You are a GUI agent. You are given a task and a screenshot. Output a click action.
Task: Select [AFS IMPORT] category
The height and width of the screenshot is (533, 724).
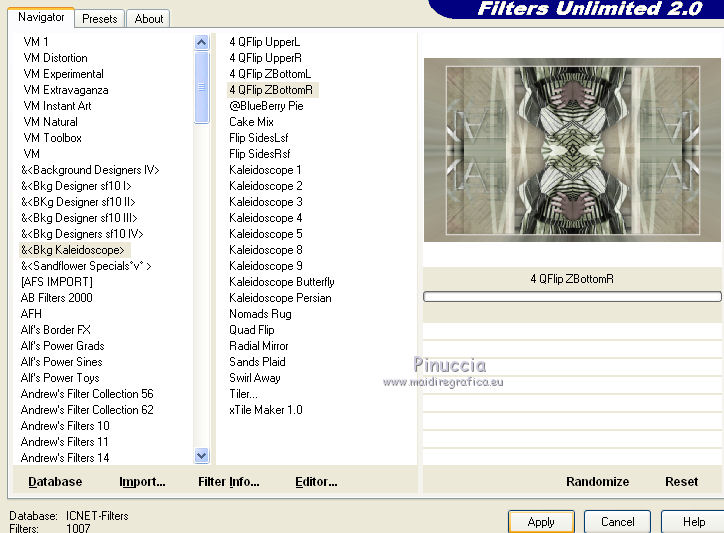tap(56, 282)
